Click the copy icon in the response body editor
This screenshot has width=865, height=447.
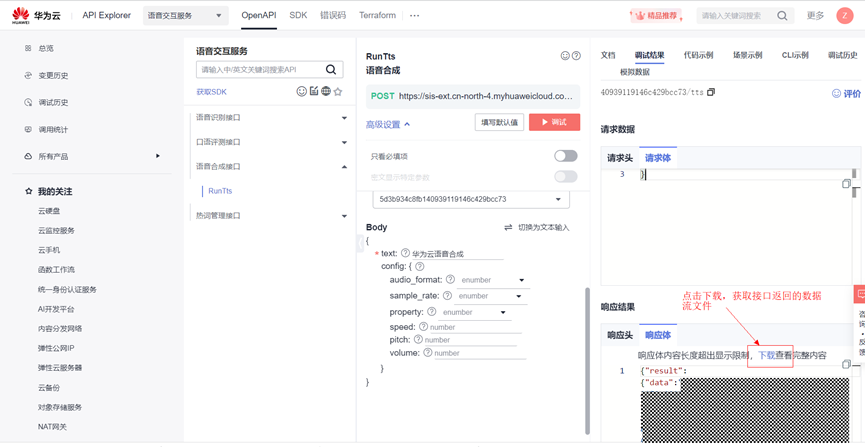point(846,364)
